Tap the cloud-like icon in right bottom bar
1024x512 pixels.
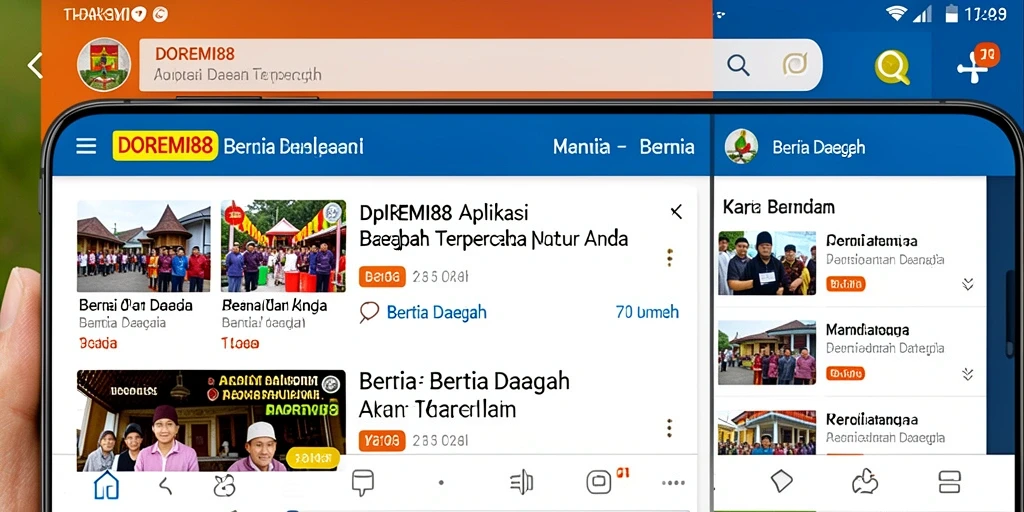click(x=865, y=482)
